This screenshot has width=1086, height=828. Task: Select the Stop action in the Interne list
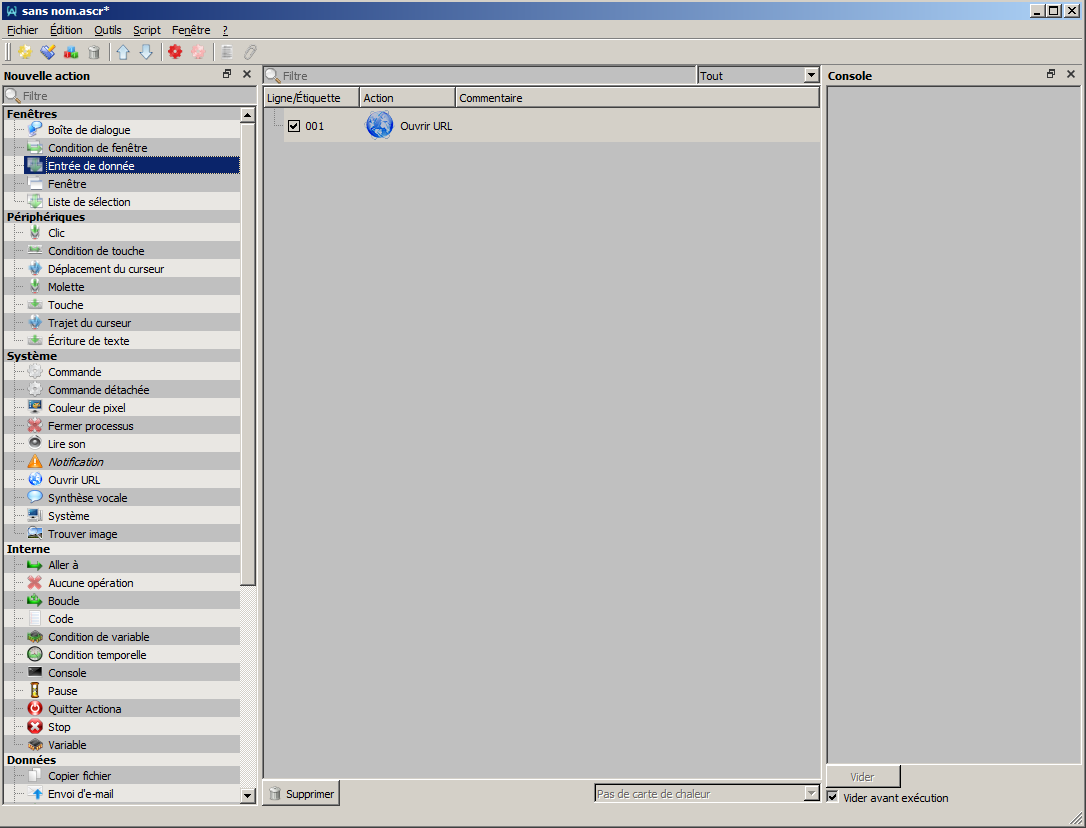point(59,727)
